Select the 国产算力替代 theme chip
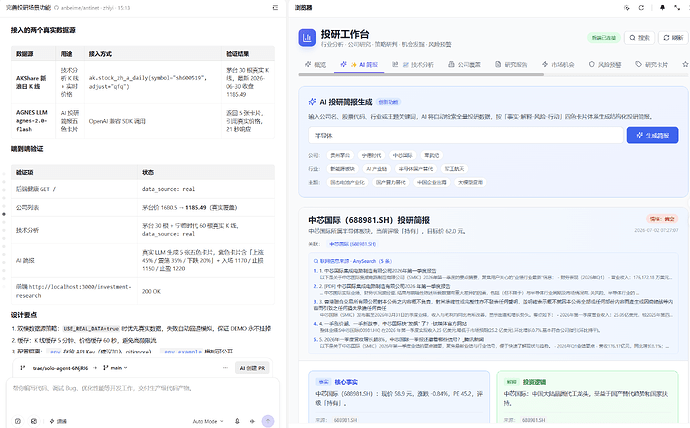The height and width of the screenshot is (428, 690). point(390,183)
